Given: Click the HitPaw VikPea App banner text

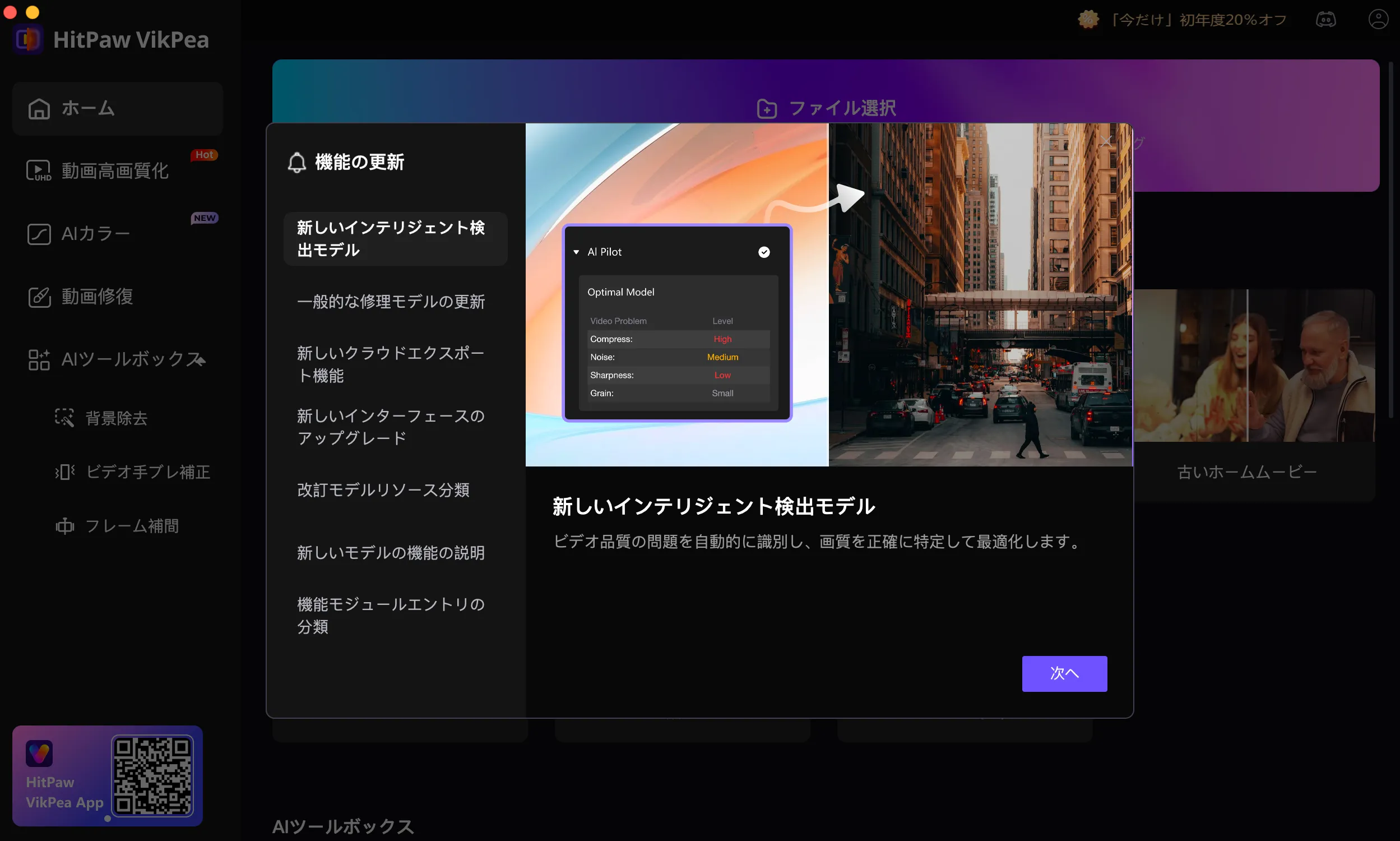Looking at the screenshot, I should coord(64,792).
